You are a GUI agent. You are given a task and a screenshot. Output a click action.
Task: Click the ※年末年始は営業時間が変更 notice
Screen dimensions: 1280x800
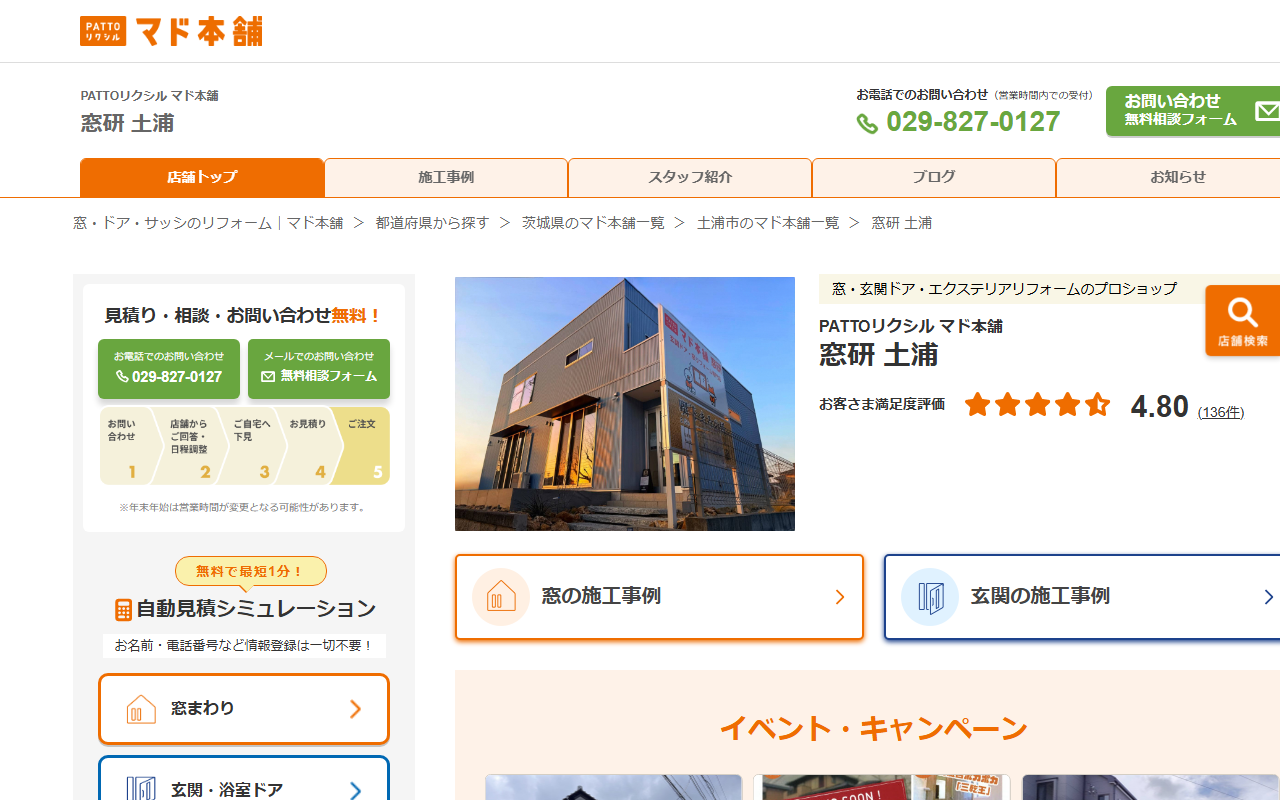(242, 507)
